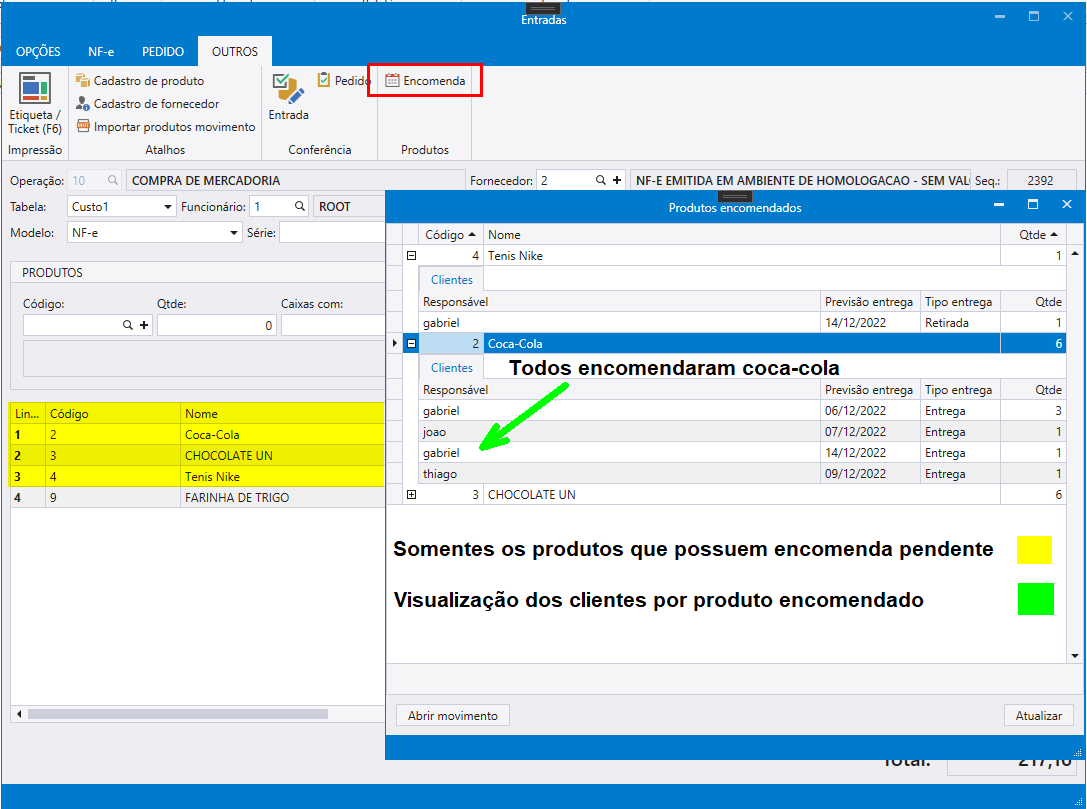Select the thiago client row
The height and width of the screenshot is (809, 1087).
click(742, 473)
